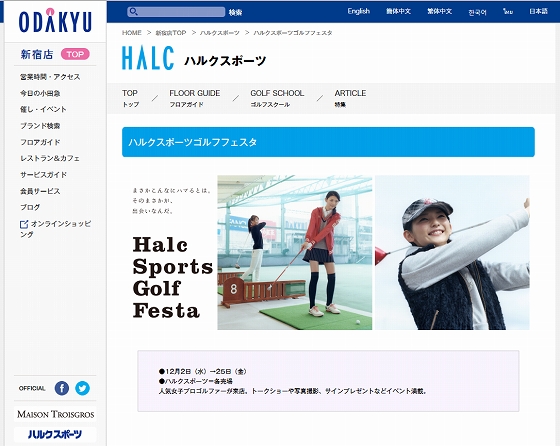560x446 pixels.
Task: Click the smiling golfer with cap photo
Action: pyautogui.click(x=452, y=252)
